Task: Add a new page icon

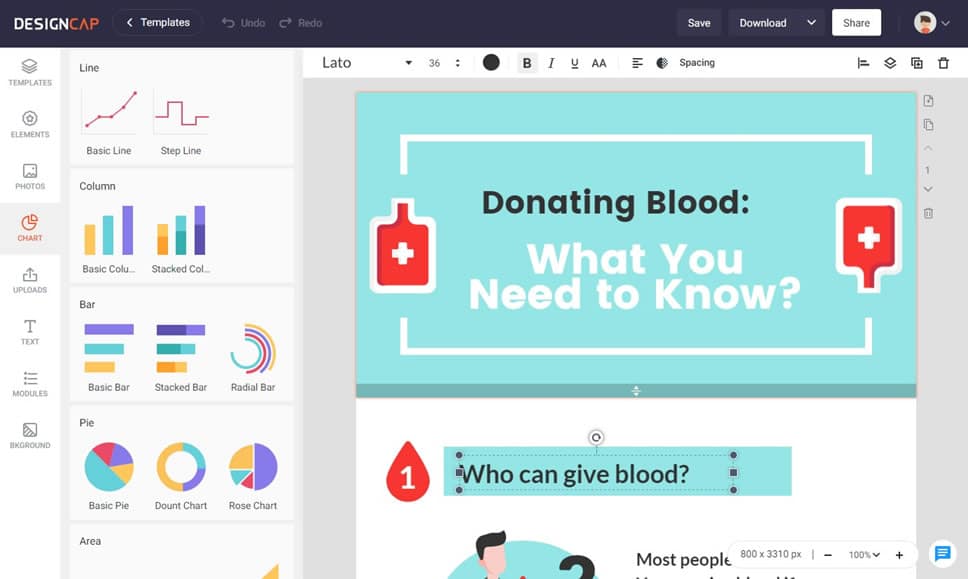Action: 928,101
